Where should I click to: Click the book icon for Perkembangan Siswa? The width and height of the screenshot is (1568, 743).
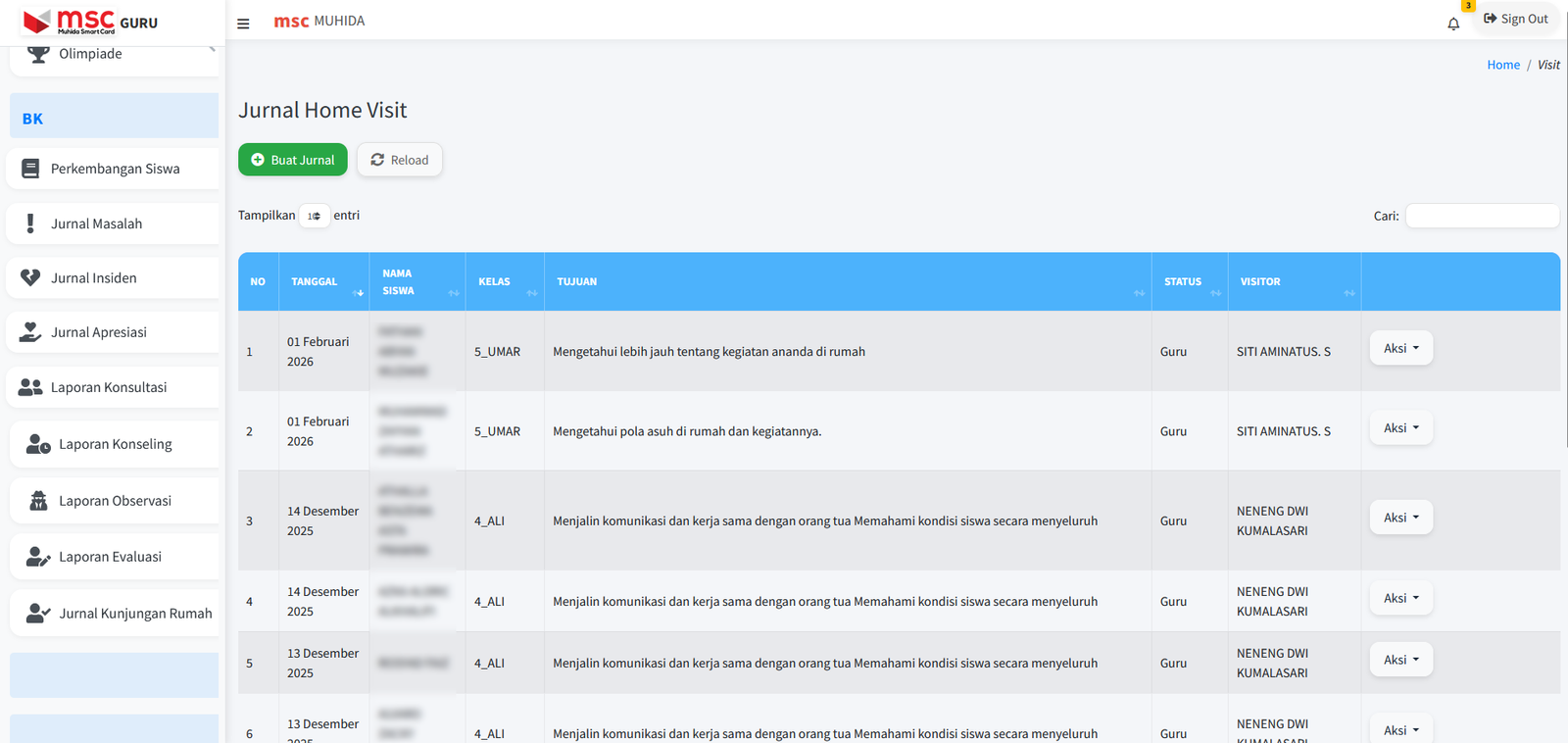pos(30,169)
